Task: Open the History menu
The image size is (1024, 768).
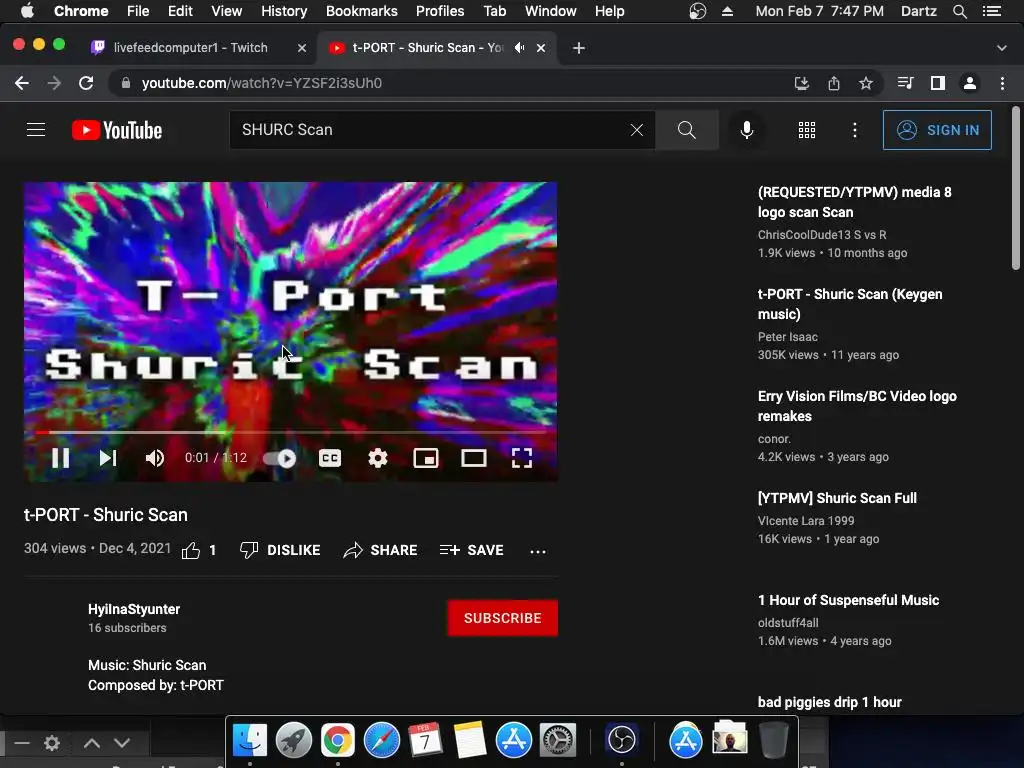Action: point(284,11)
